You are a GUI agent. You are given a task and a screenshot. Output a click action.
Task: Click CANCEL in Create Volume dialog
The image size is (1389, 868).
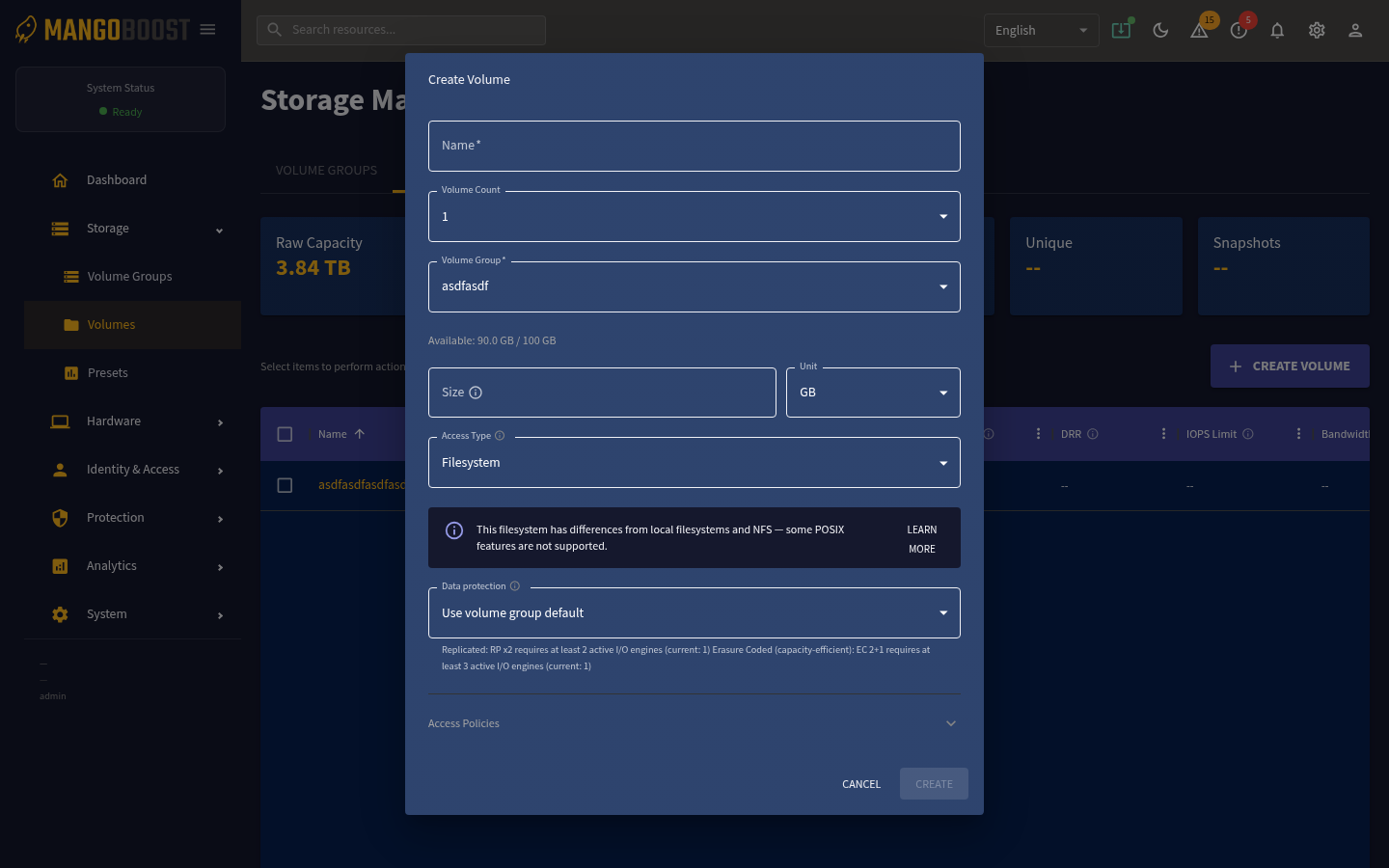point(861,784)
